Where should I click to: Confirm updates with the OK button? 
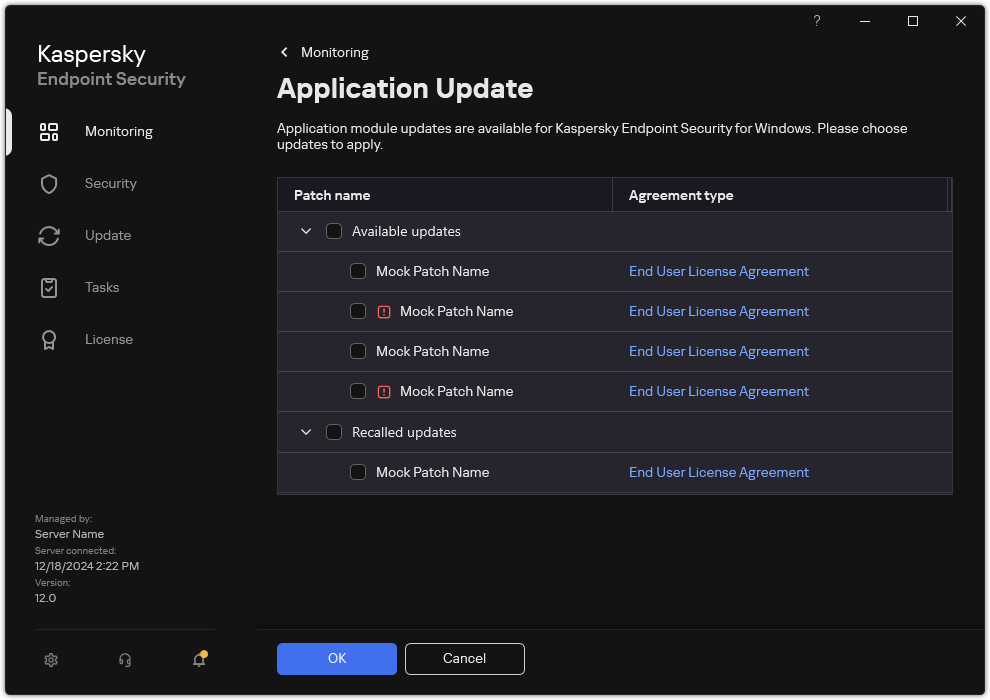[x=336, y=659]
